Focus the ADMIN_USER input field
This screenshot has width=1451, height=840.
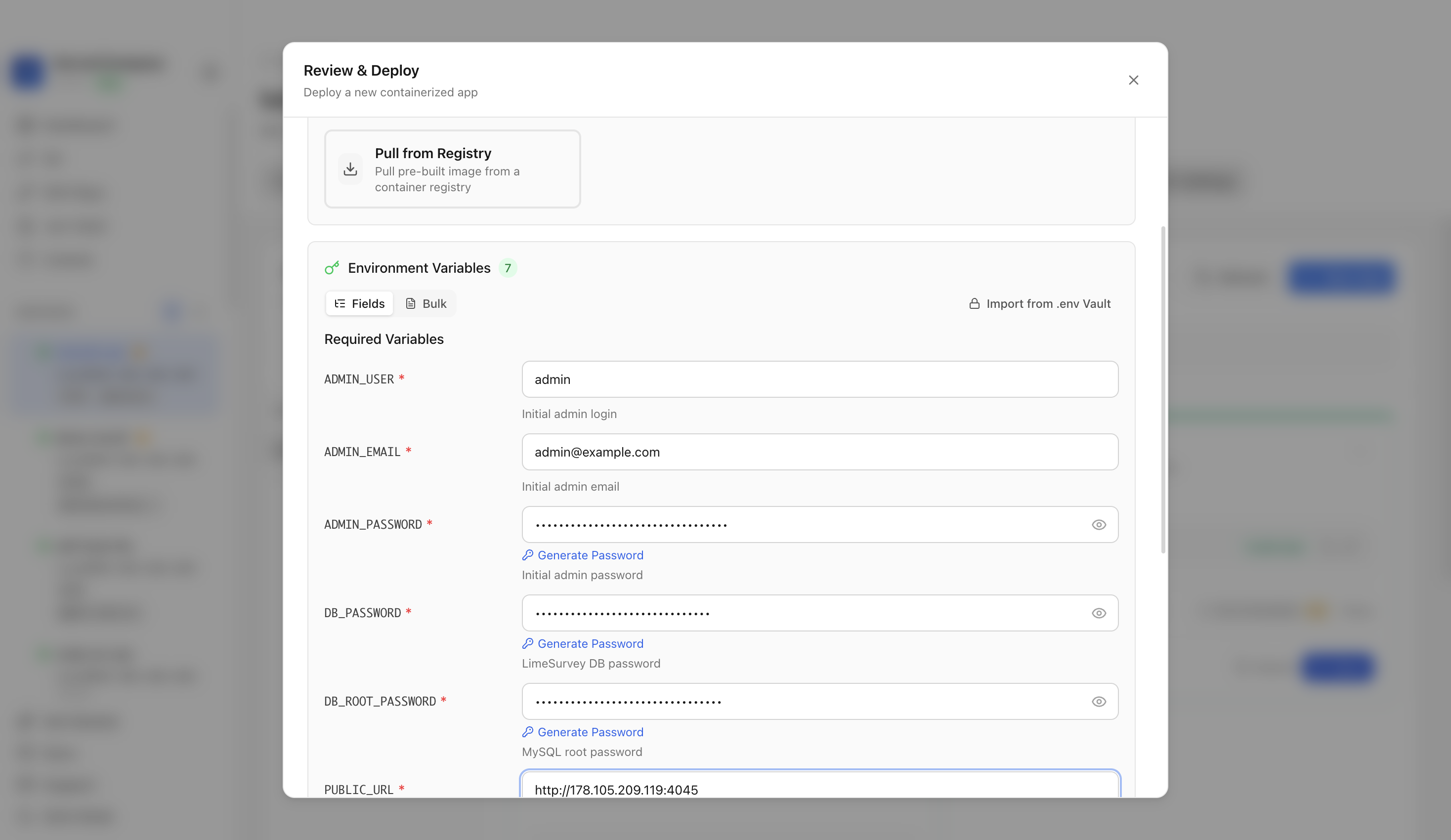point(820,379)
